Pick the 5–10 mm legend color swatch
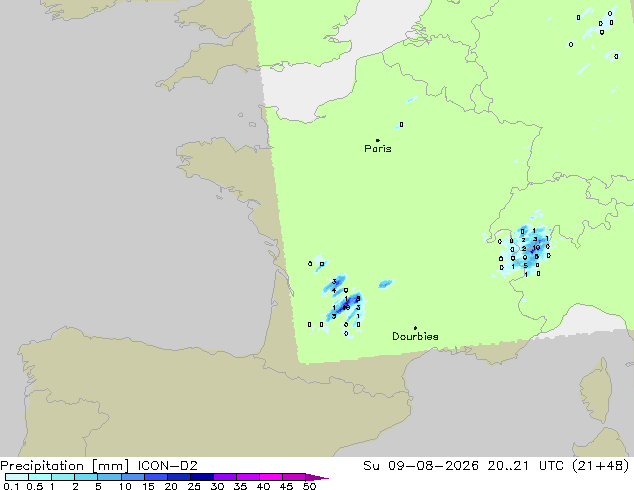 click(x=109, y=477)
